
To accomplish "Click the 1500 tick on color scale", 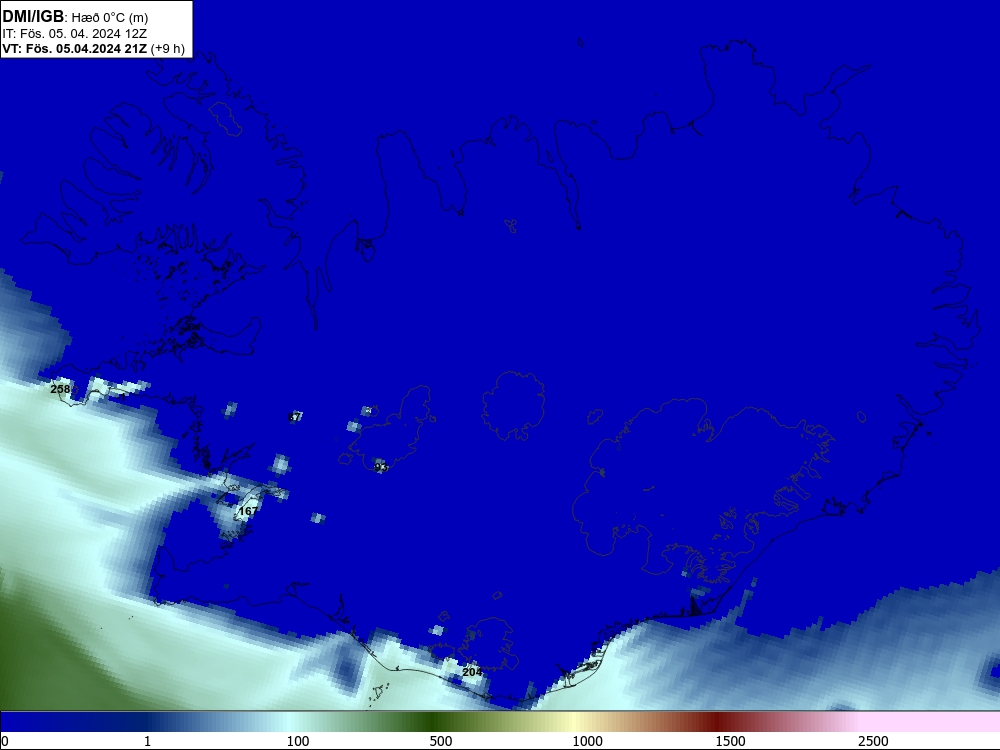I will (730, 741).
